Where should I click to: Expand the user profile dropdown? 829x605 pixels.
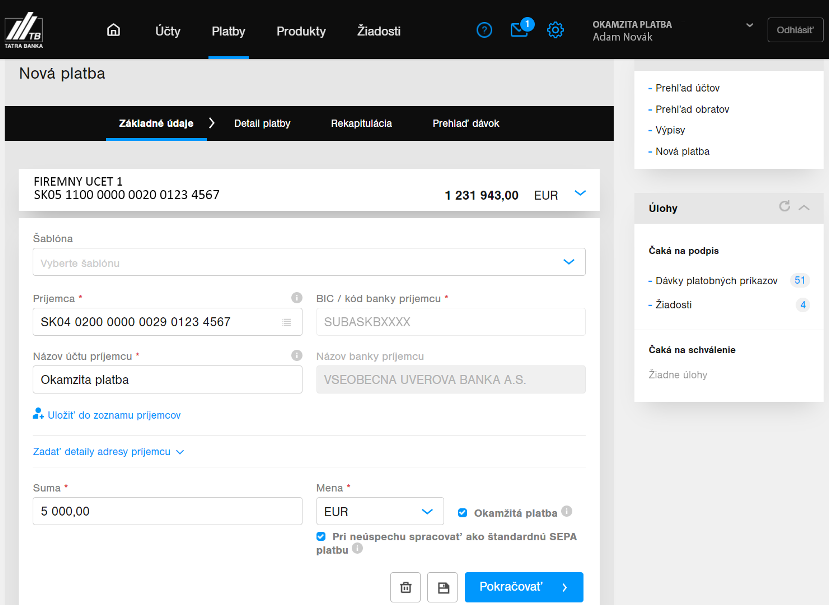tap(749, 25)
